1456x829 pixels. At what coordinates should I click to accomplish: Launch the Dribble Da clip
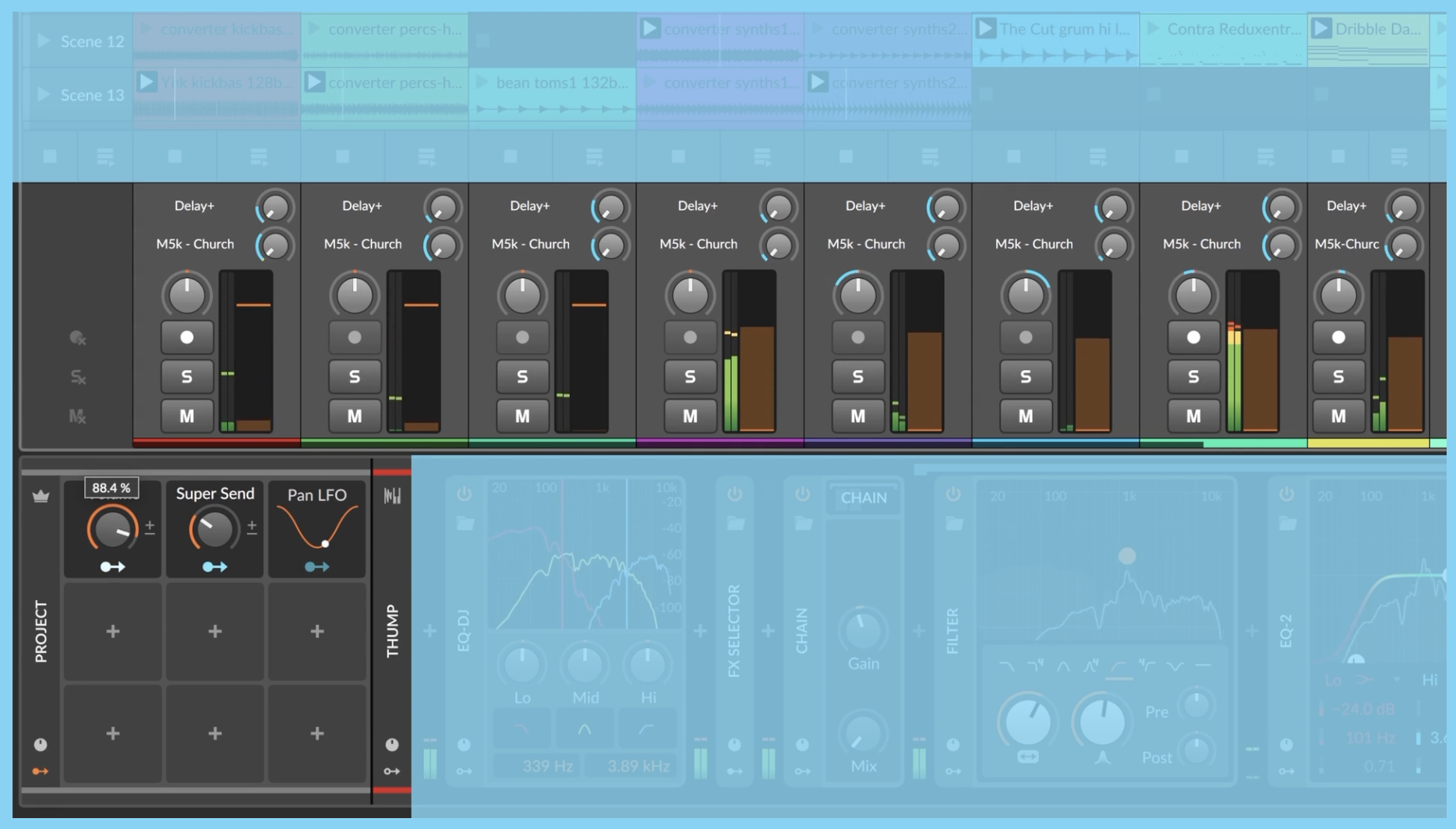1322,29
